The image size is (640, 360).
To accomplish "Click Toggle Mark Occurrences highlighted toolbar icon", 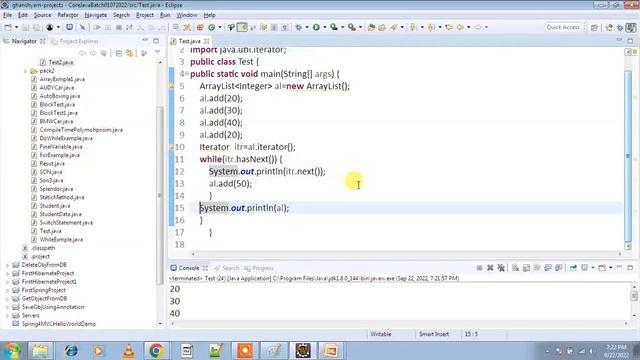I will tap(242, 27).
